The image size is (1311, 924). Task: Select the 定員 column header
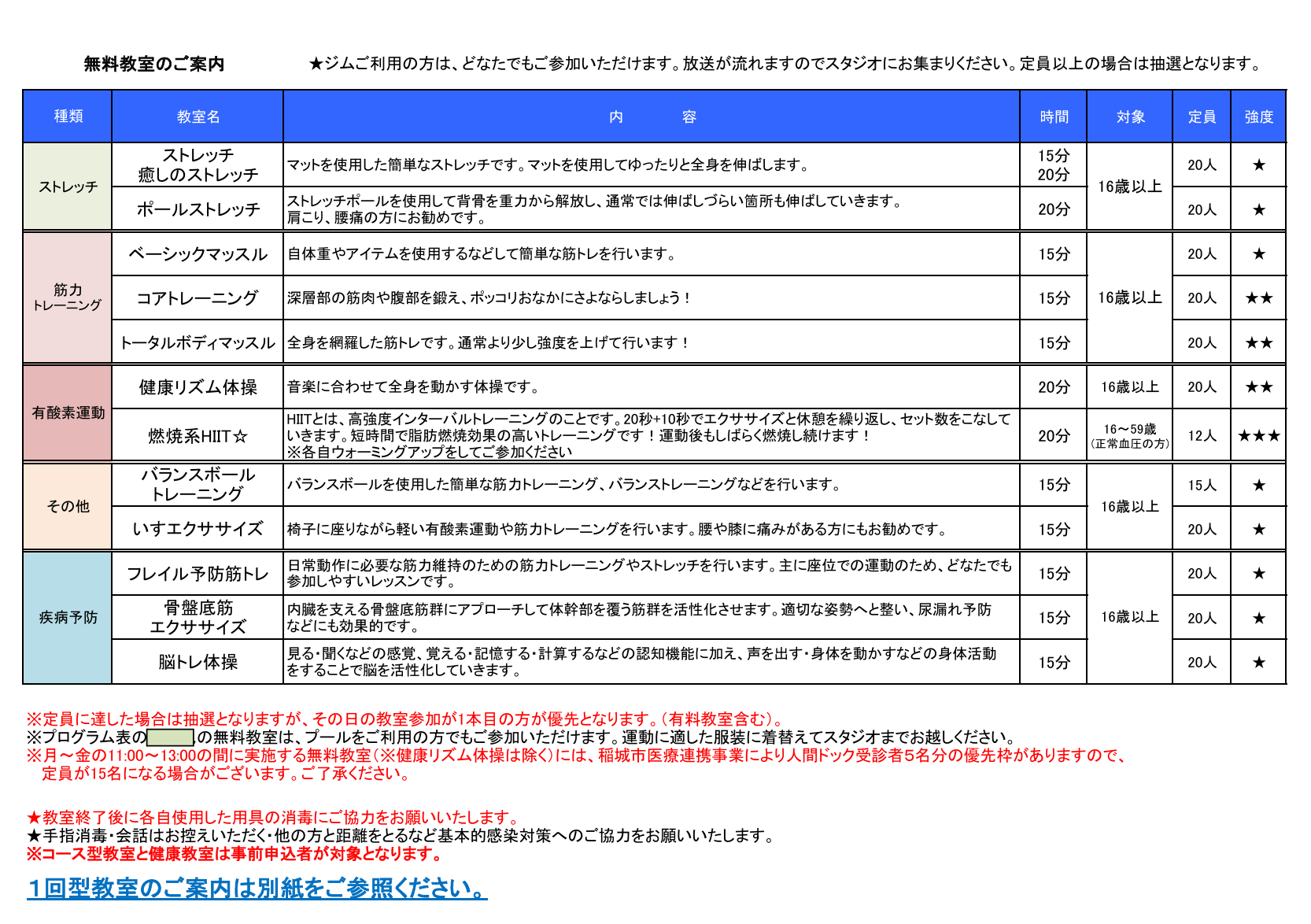pos(1202,116)
